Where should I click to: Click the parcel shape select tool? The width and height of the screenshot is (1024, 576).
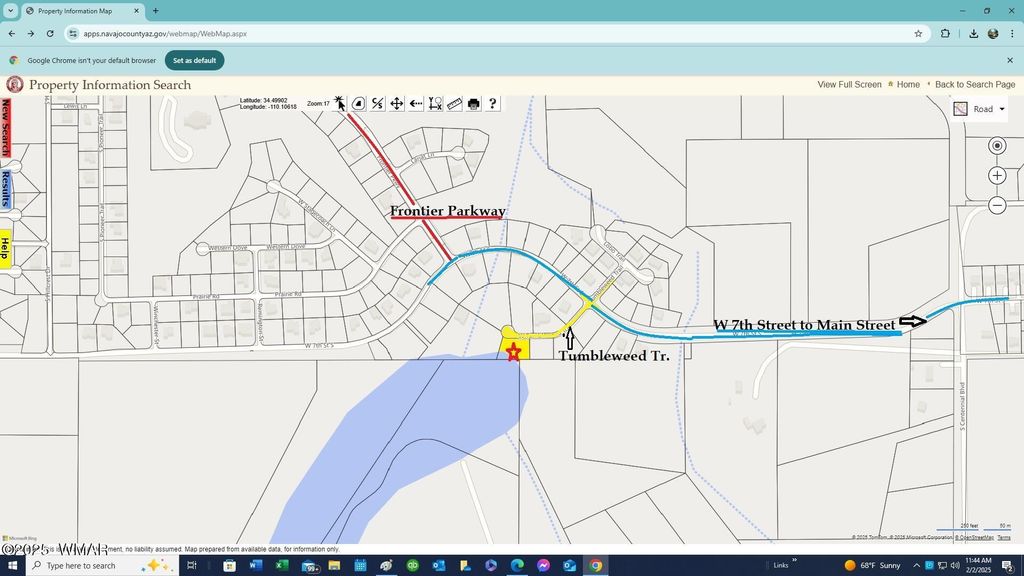[x=358, y=104]
